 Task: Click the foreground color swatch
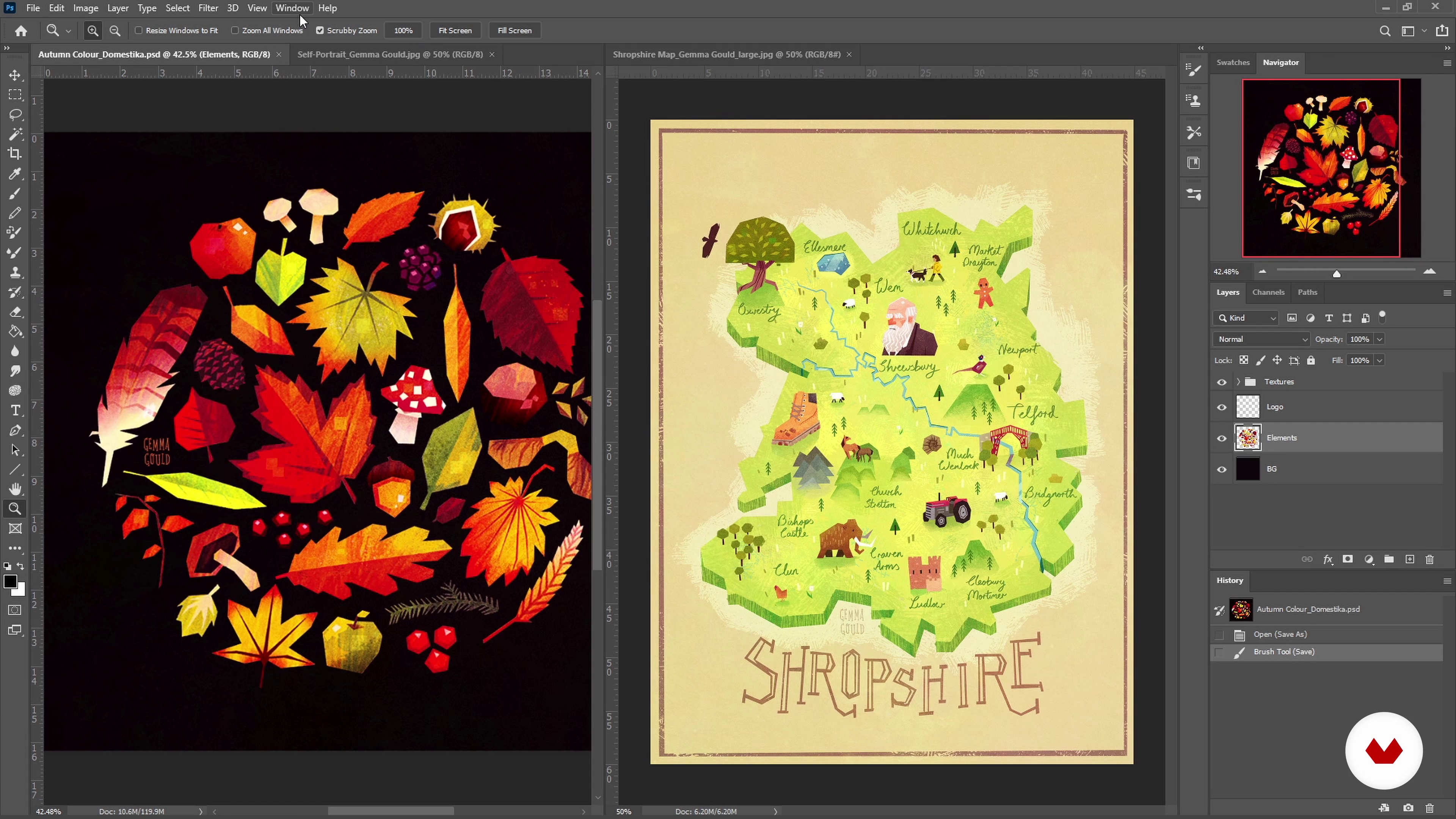click(10, 582)
